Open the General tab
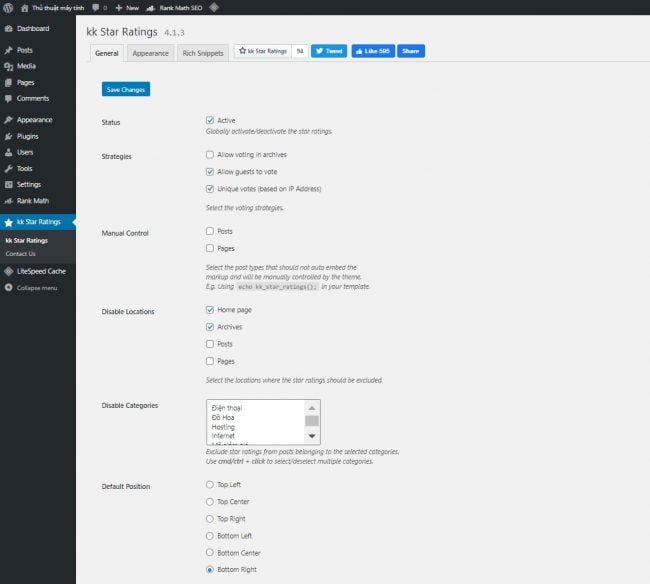The width and height of the screenshot is (650, 584). (x=107, y=53)
